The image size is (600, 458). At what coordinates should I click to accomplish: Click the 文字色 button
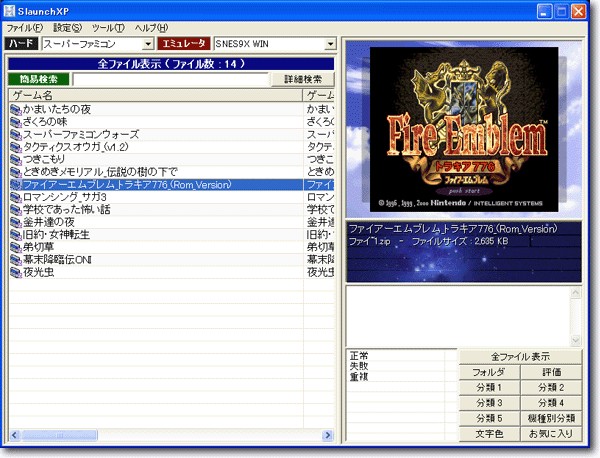[x=489, y=434]
